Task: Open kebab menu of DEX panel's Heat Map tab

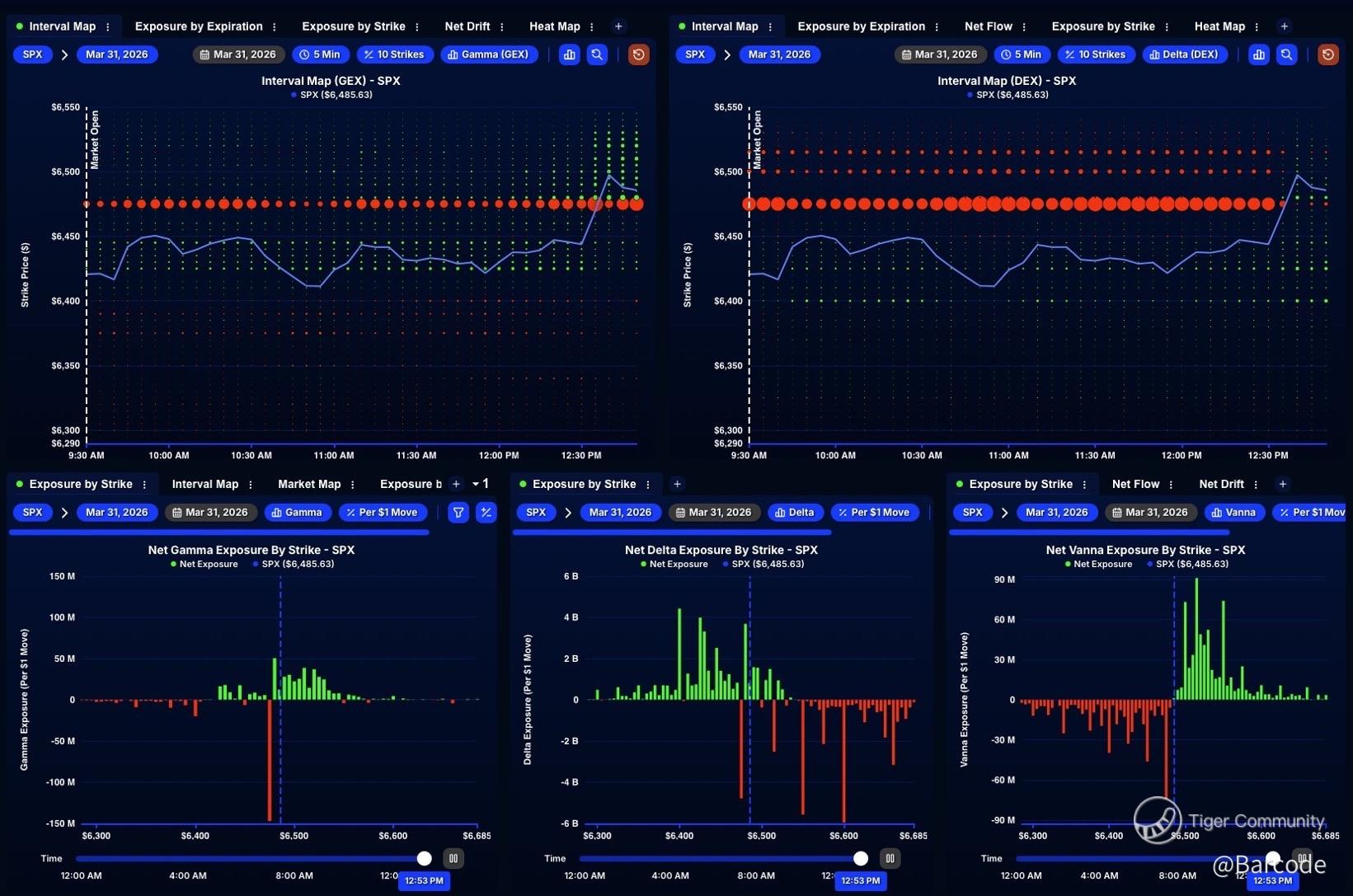Action: 1257,26
